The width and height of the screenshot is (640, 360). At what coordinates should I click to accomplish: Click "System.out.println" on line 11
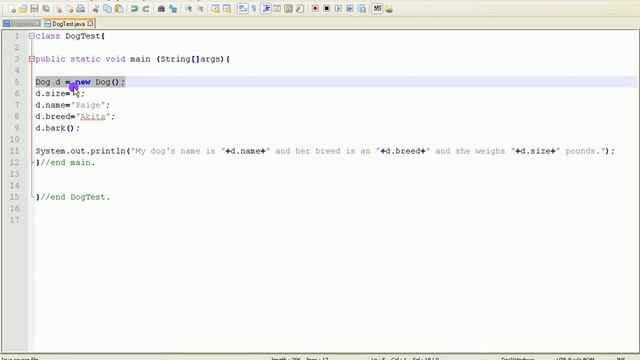click(80, 151)
